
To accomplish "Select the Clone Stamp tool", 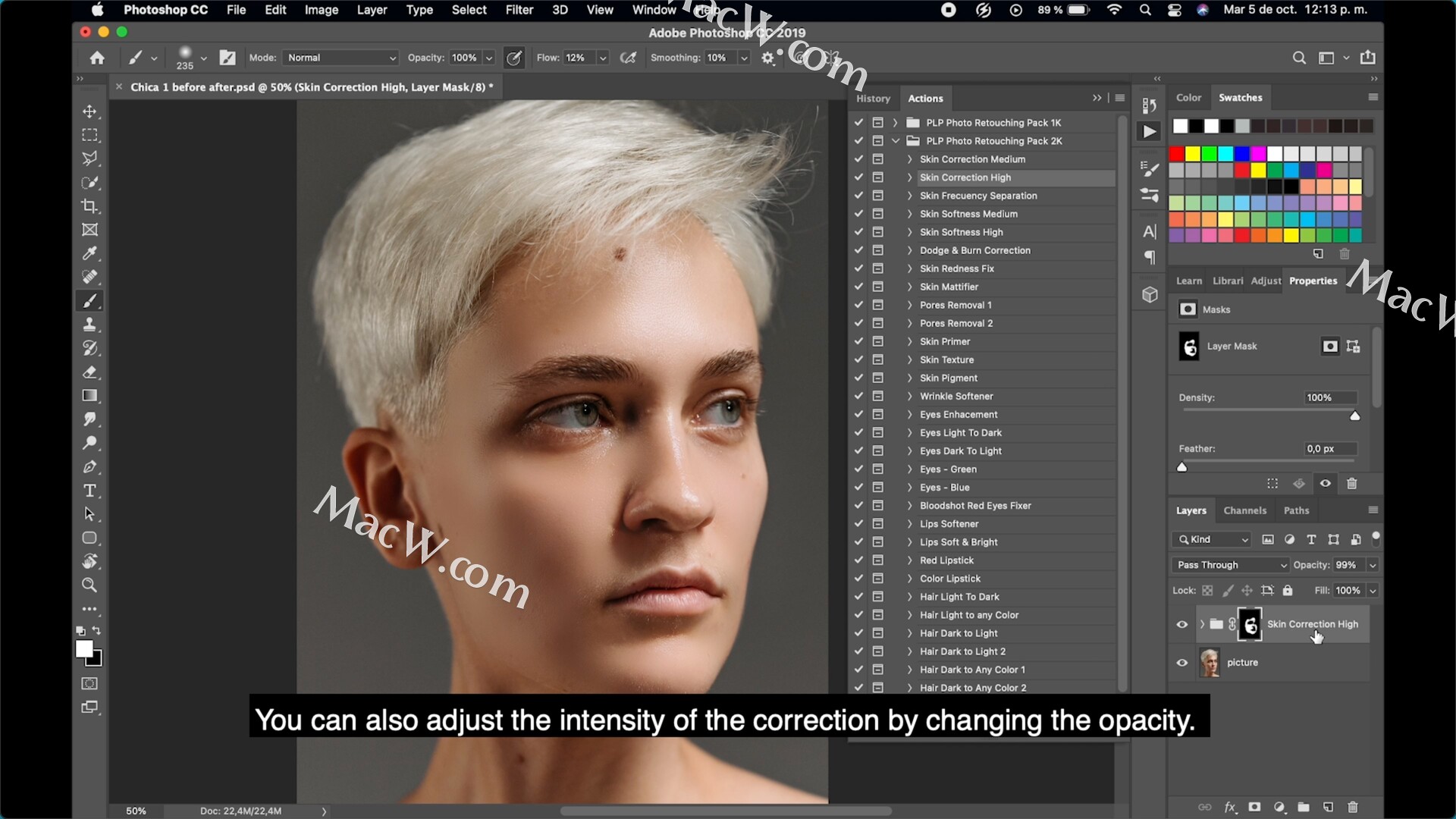I will pyautogui.click(x=89, y=325).
